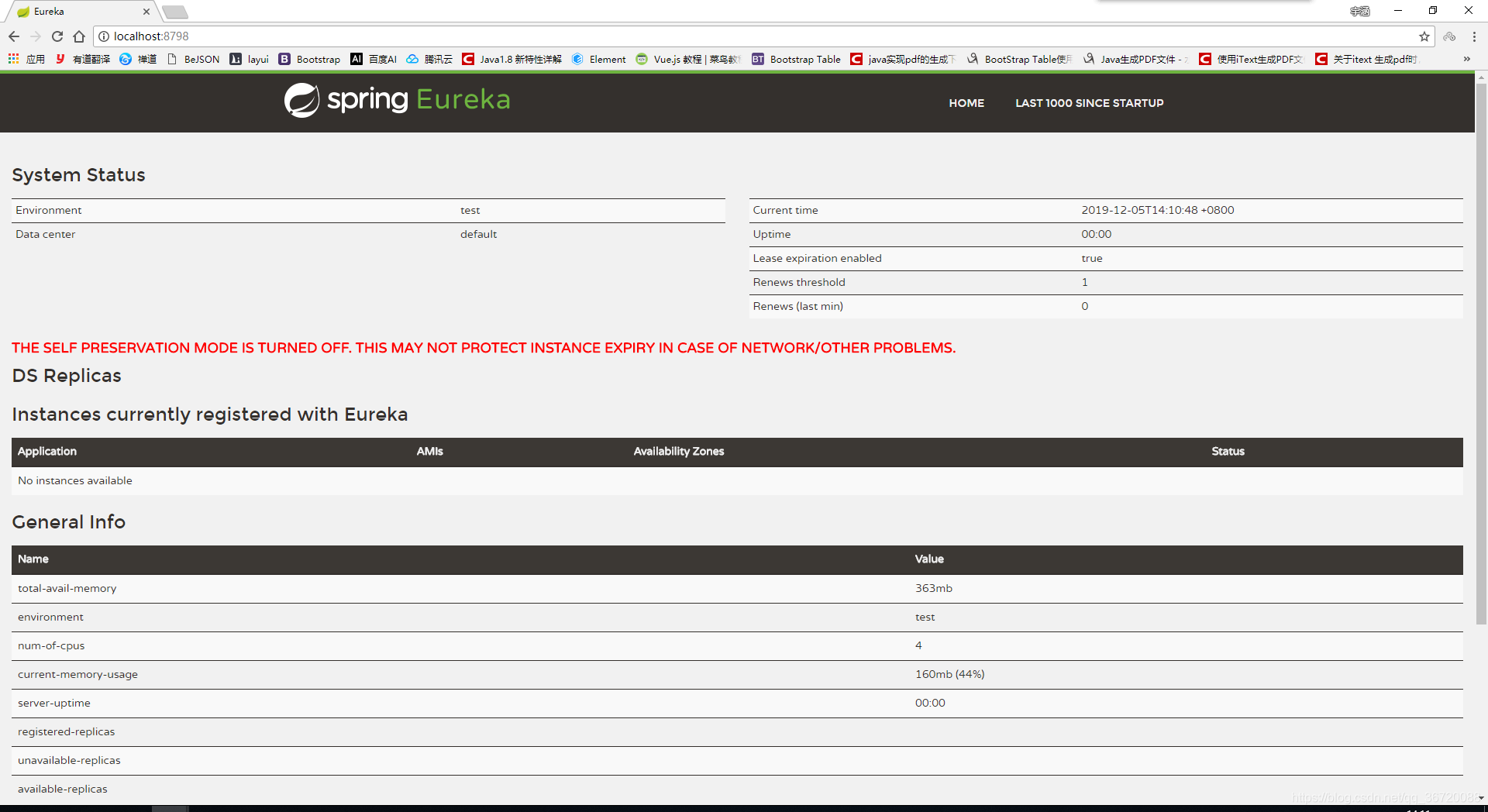Click the browser forward arrow

pos(36,36)
